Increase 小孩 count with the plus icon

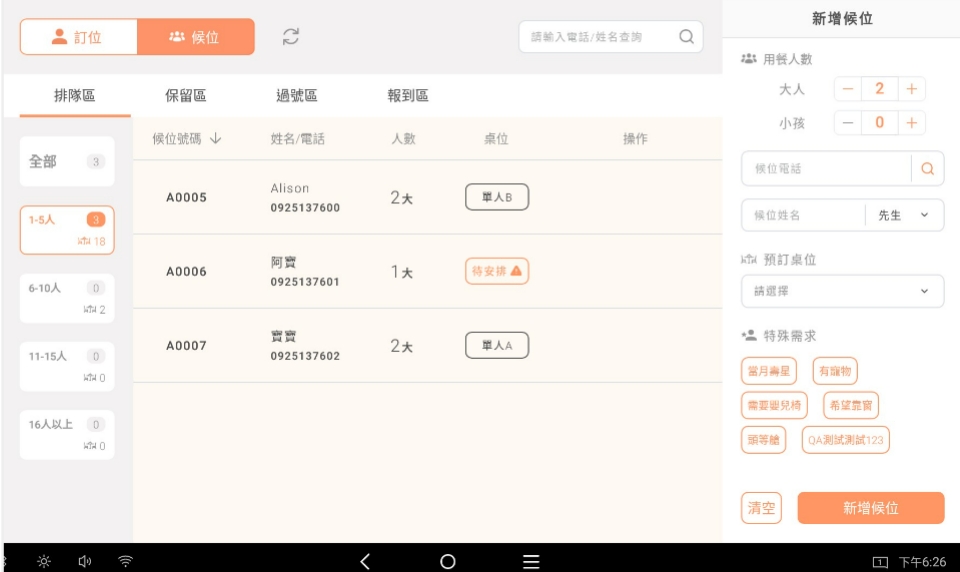[911, 123]
